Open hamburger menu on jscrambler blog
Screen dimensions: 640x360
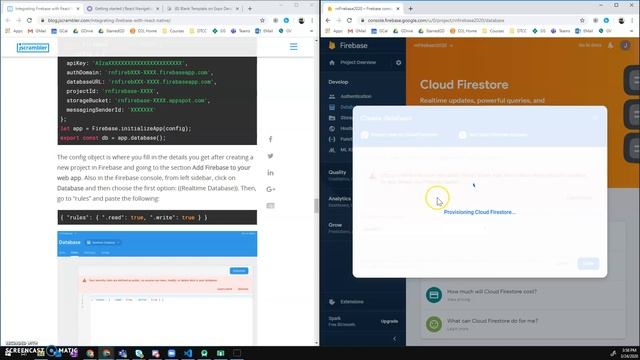(293, 47)
